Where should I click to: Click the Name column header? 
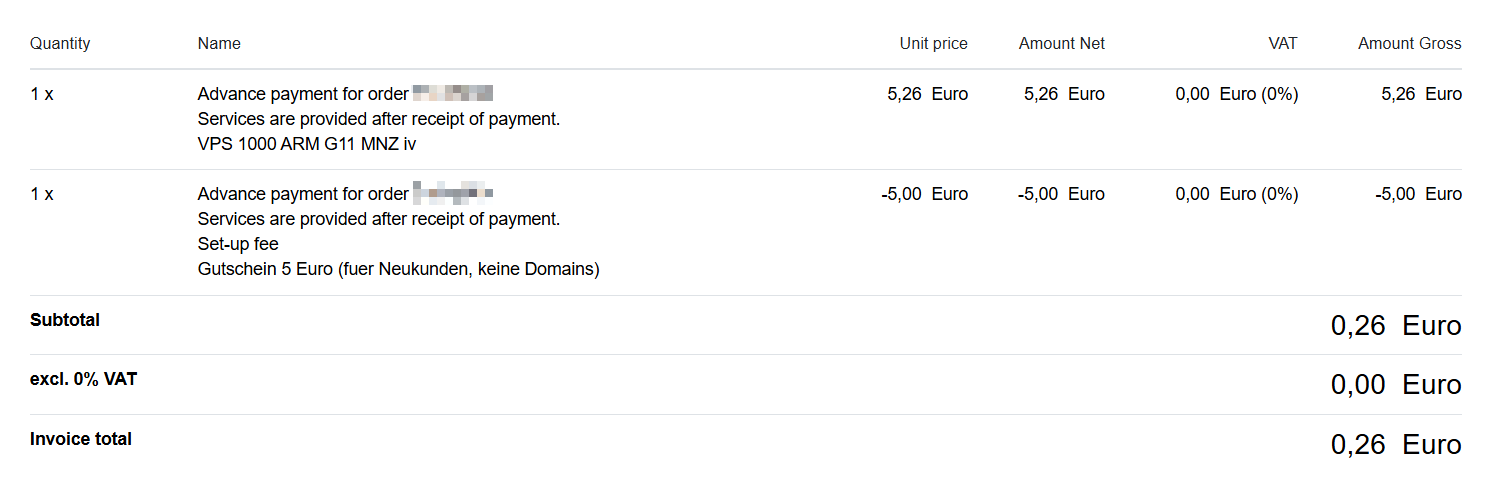pos(219,43)
